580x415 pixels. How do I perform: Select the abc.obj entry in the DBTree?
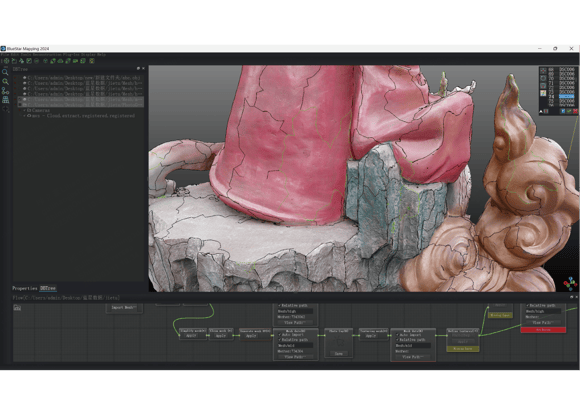click(84, 78)
